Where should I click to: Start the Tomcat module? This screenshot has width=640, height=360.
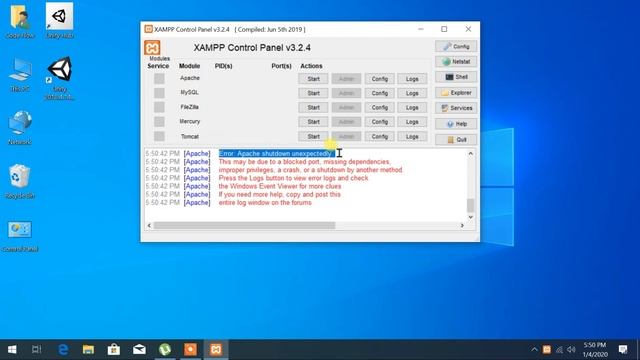(x=313, y=136)
